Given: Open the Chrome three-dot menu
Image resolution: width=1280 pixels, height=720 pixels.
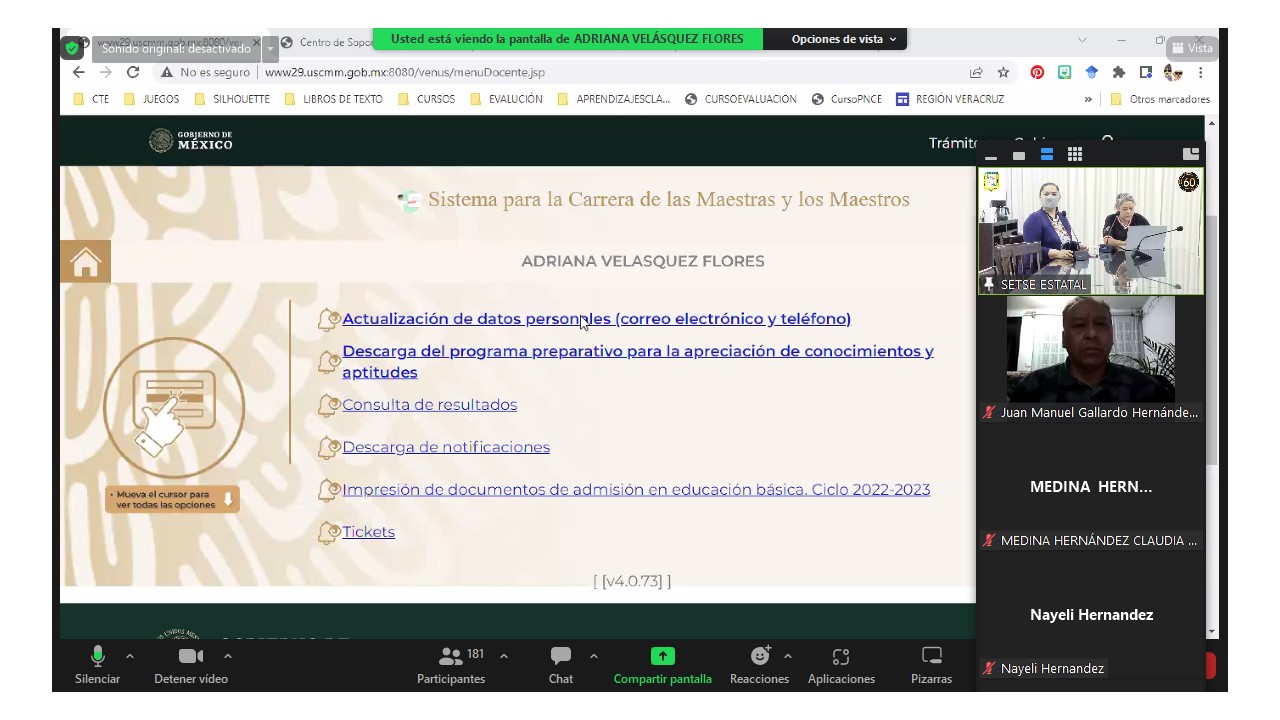Looking at the screenshot, I should pos(1200,72).
